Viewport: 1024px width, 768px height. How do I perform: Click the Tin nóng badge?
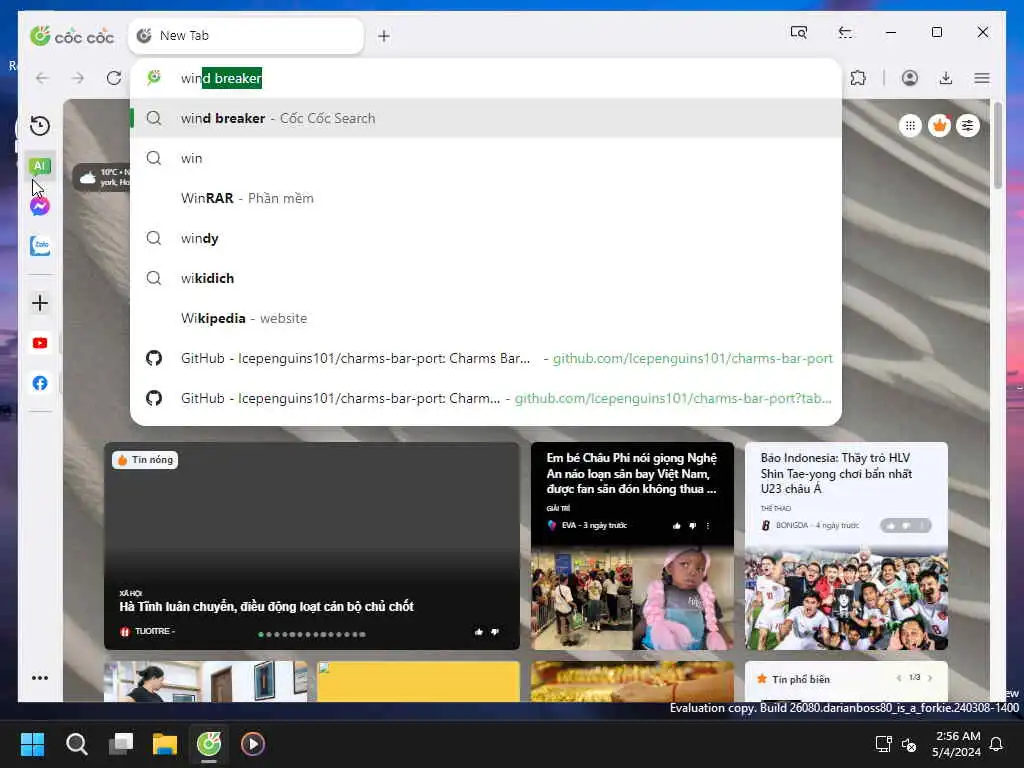pos(145,460)
